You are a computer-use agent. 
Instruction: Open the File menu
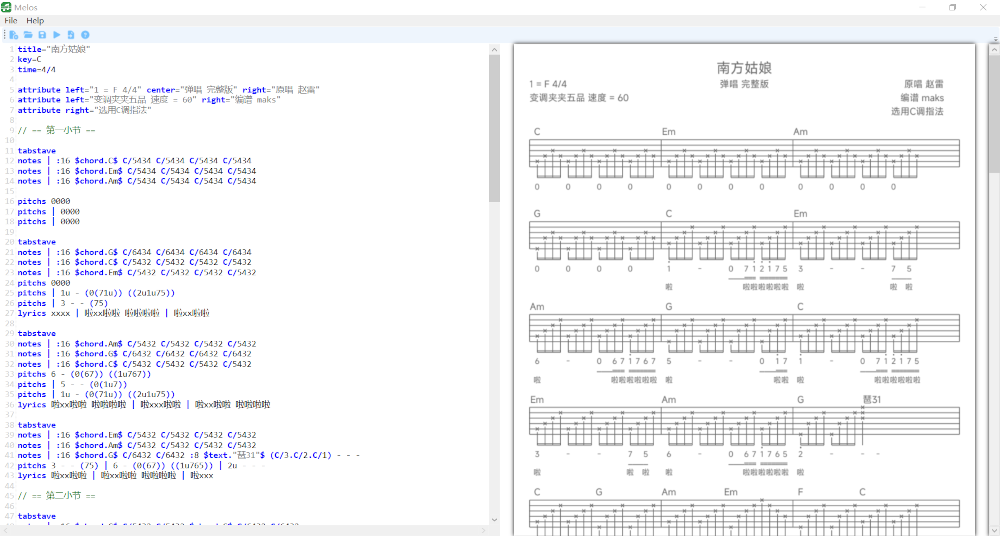[11, 20]
